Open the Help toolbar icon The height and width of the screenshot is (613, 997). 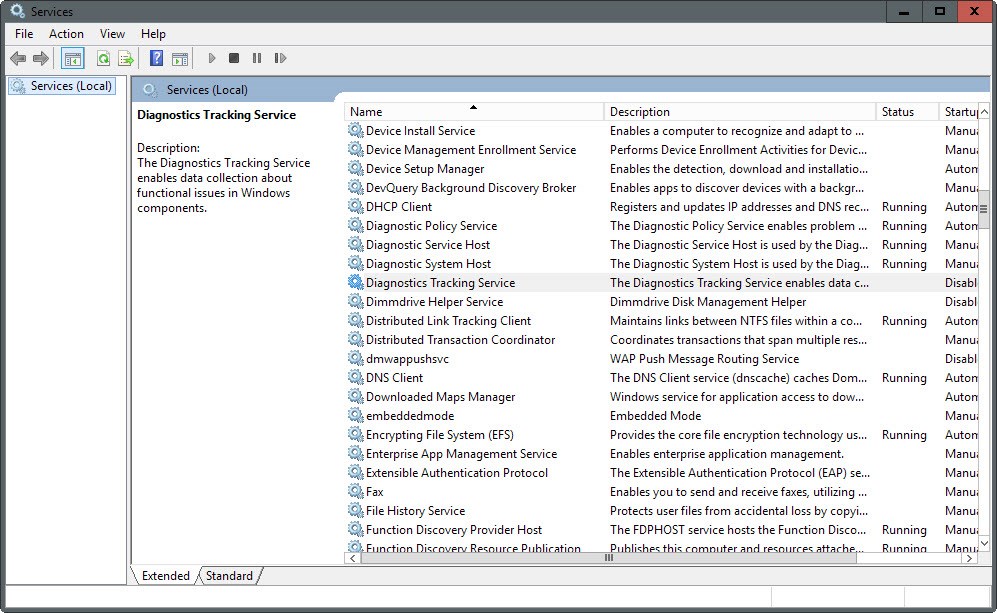pos(156,59)
